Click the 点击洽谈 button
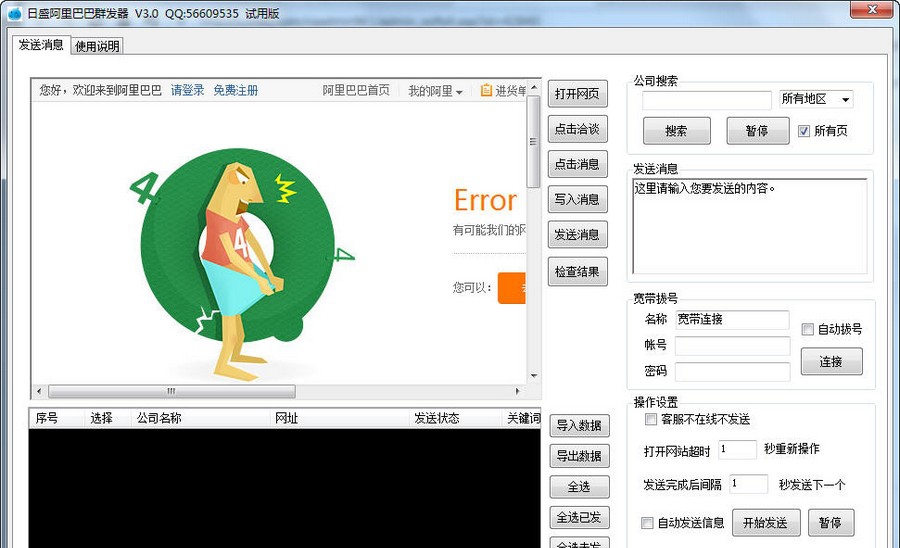The width and height of the screenshot is (900, 548). coord(577,129)
